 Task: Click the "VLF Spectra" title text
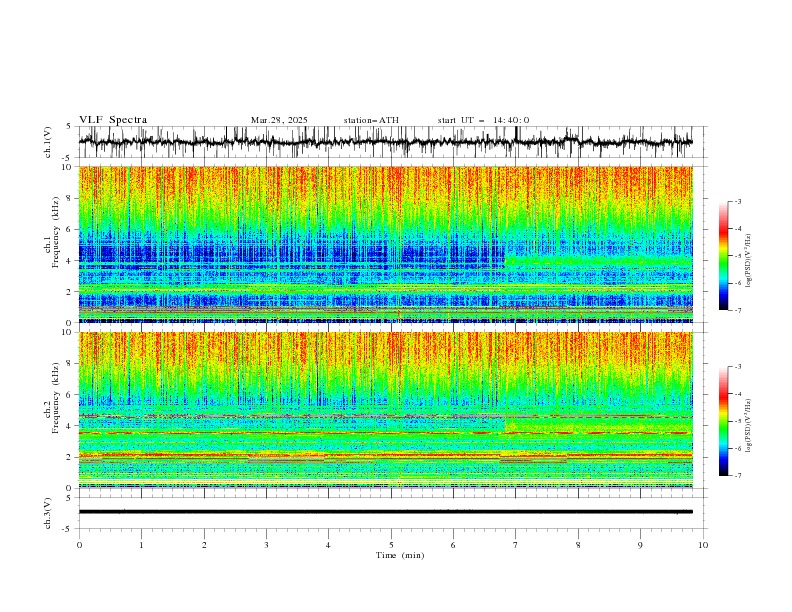pos(113,120)
